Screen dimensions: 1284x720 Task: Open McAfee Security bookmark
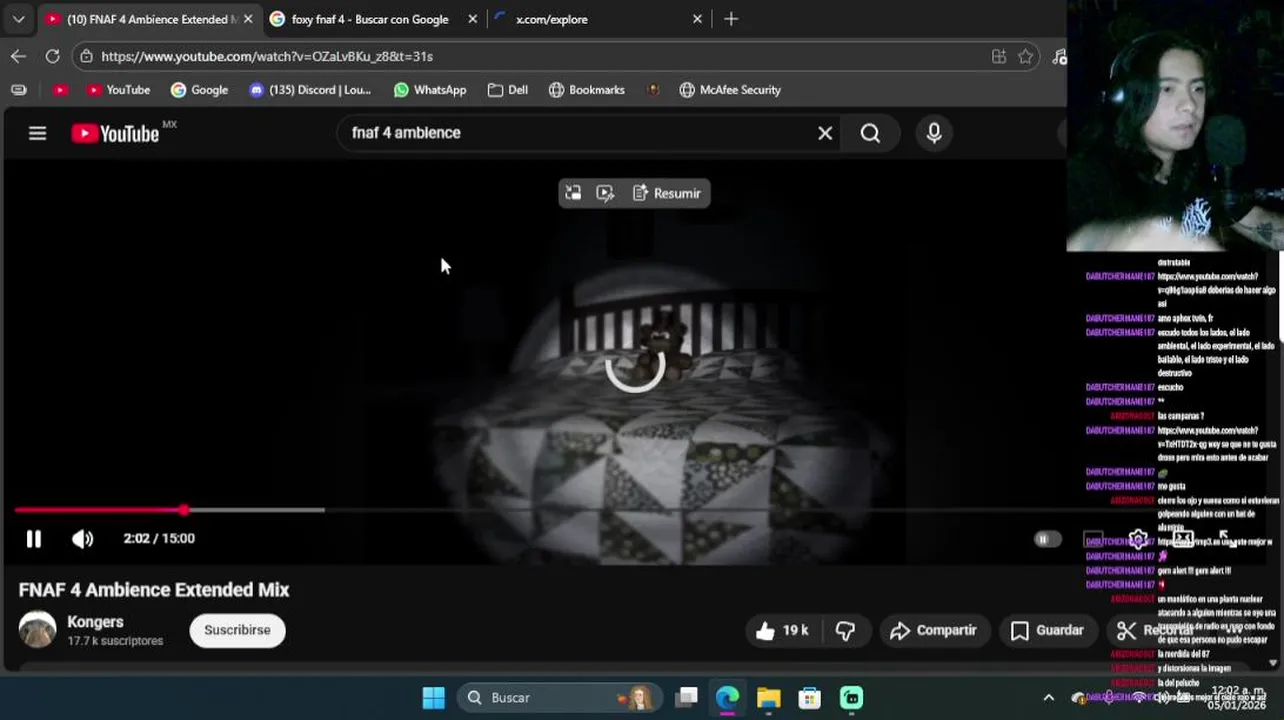pyautogui.click(x=730, y=90)
